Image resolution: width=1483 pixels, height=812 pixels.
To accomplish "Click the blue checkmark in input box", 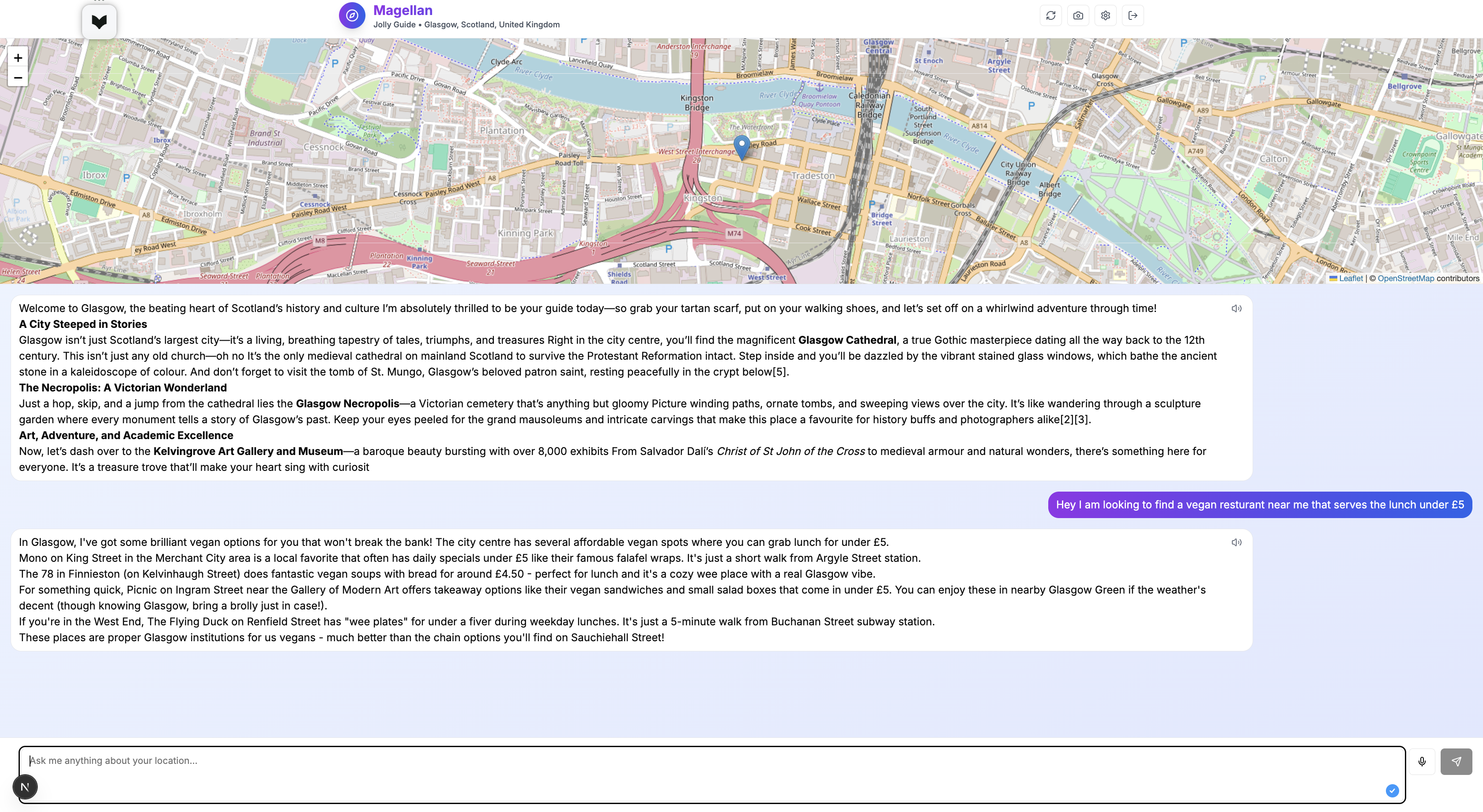I will click(1392, 791).
